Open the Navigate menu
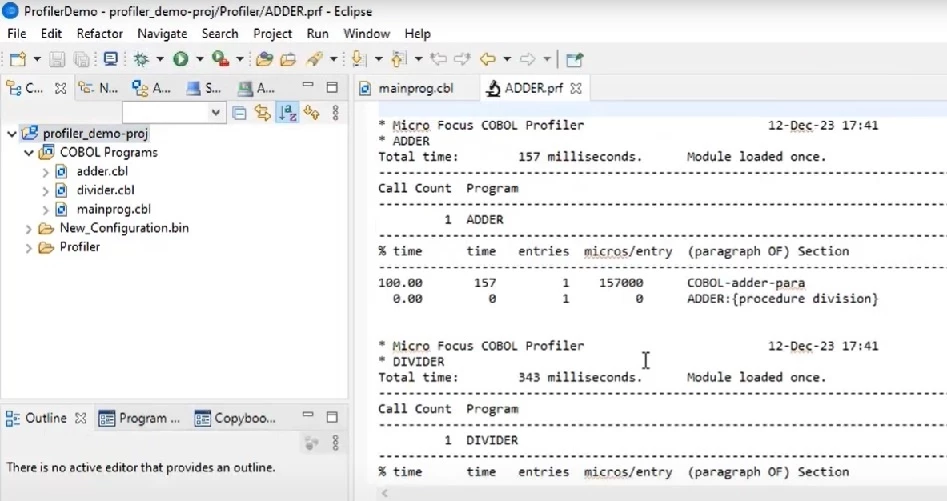 [x=162, y=34]
